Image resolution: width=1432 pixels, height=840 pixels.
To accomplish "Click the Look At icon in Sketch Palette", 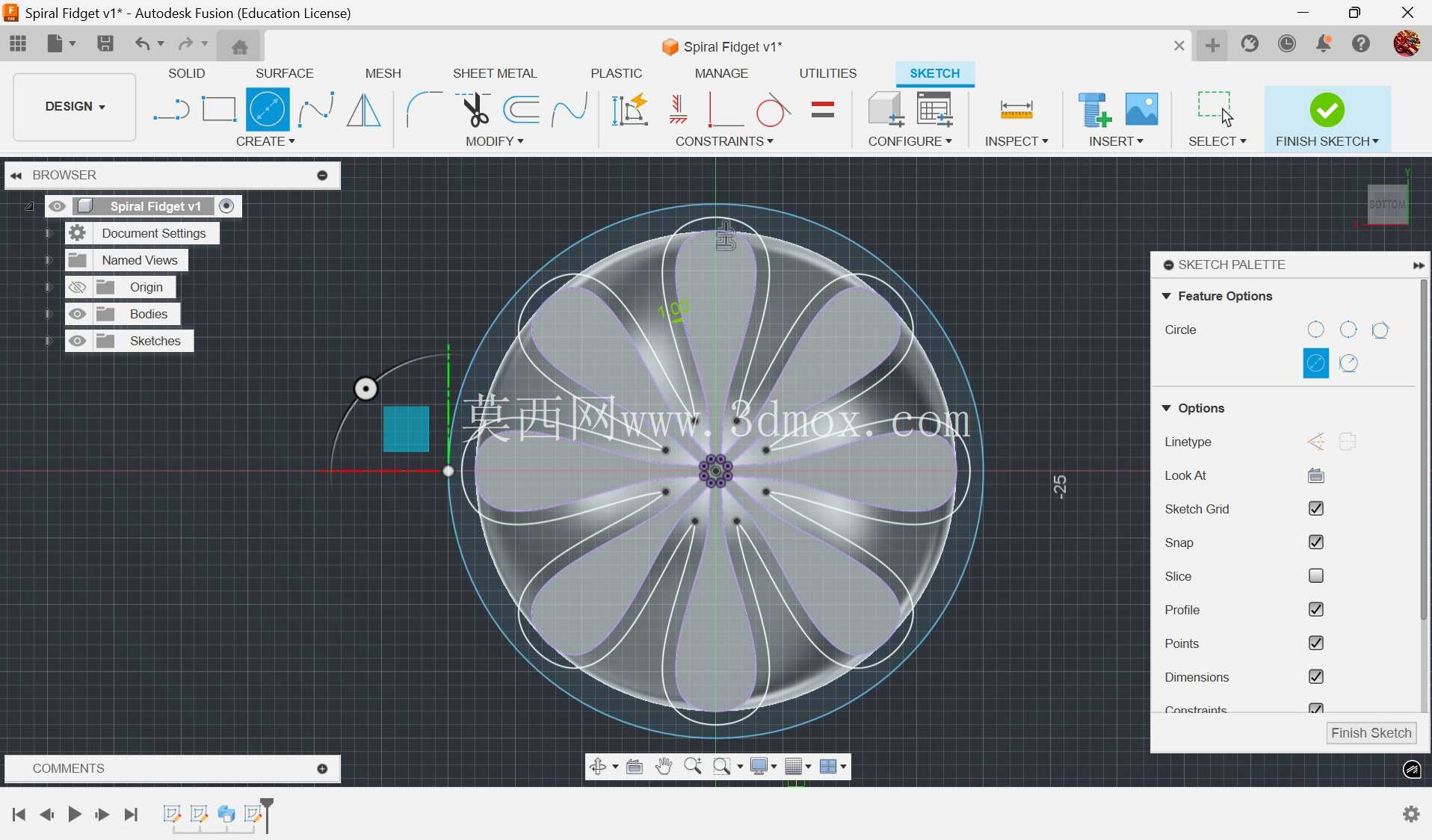I will pos(1316,475).
